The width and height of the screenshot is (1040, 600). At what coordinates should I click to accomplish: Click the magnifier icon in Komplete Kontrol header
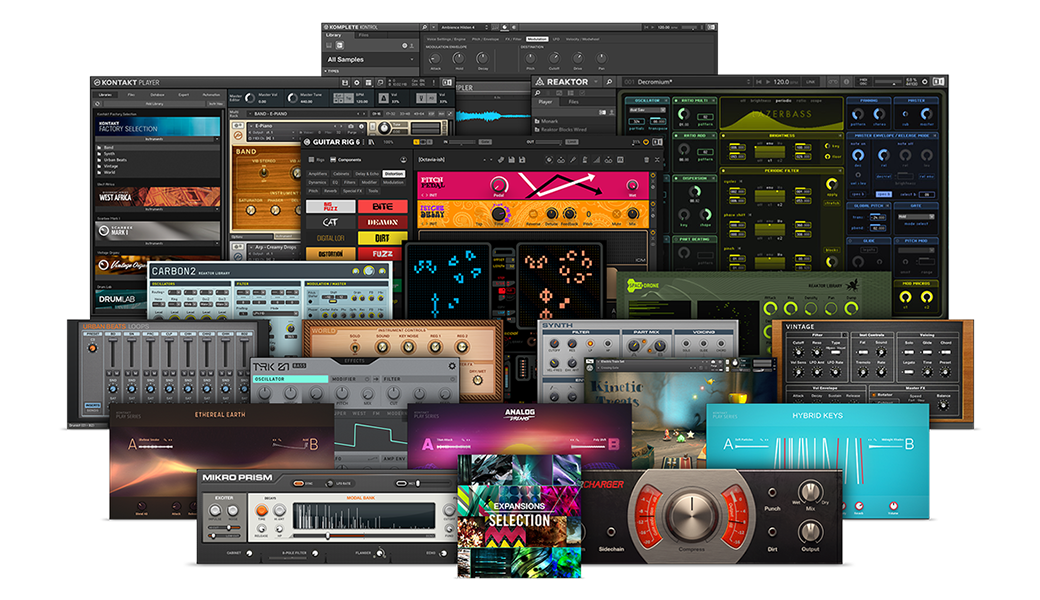[424, 27]
